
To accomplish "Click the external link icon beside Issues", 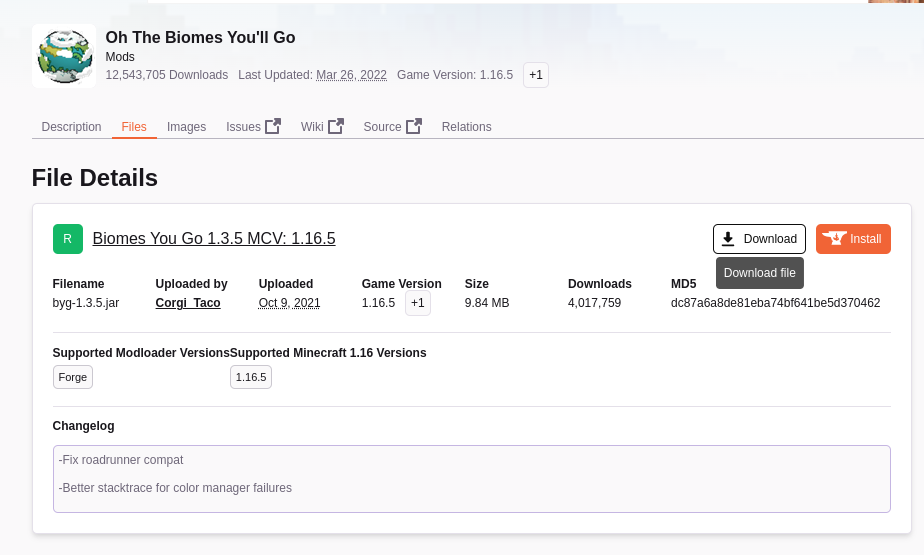I will click(273, 126).
